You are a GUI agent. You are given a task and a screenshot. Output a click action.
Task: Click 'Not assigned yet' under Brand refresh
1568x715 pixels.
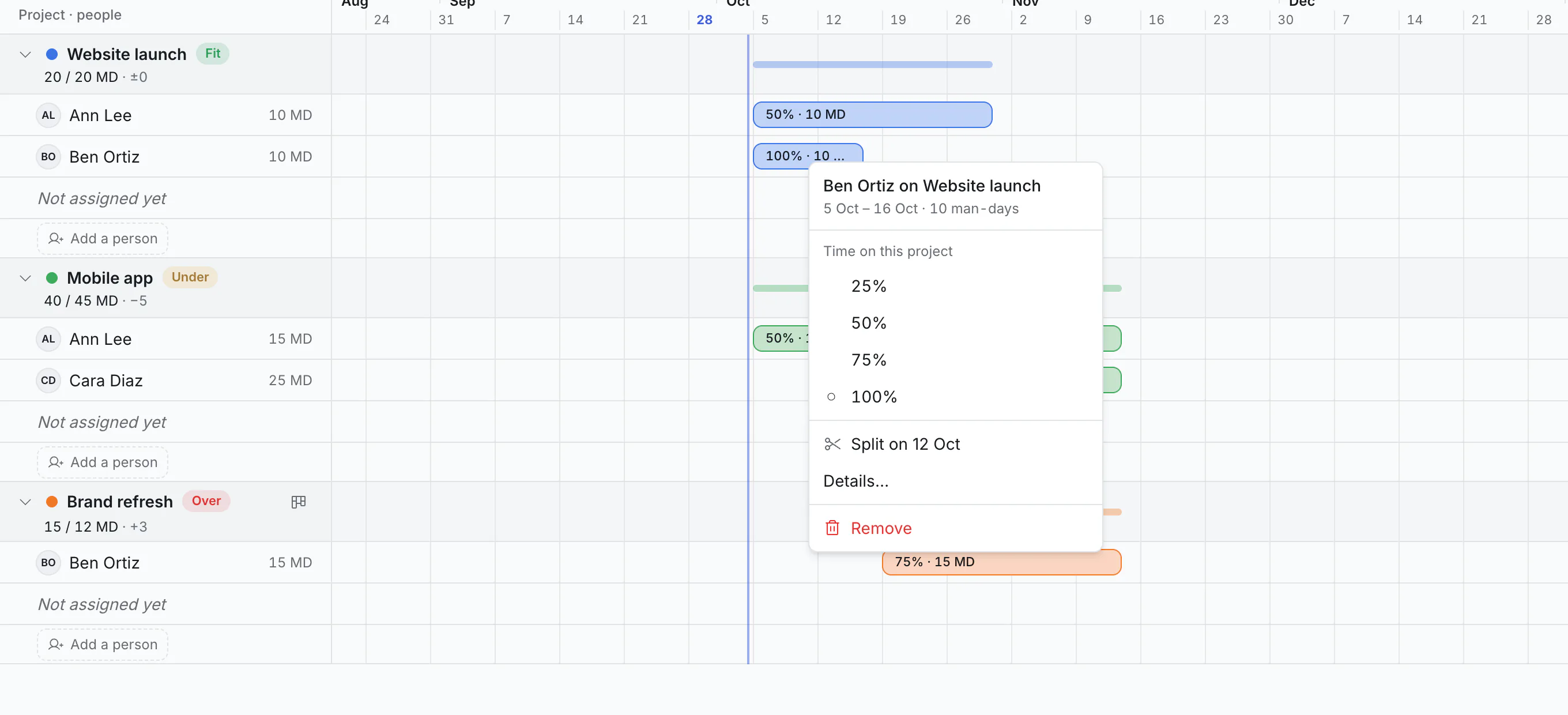101,604
